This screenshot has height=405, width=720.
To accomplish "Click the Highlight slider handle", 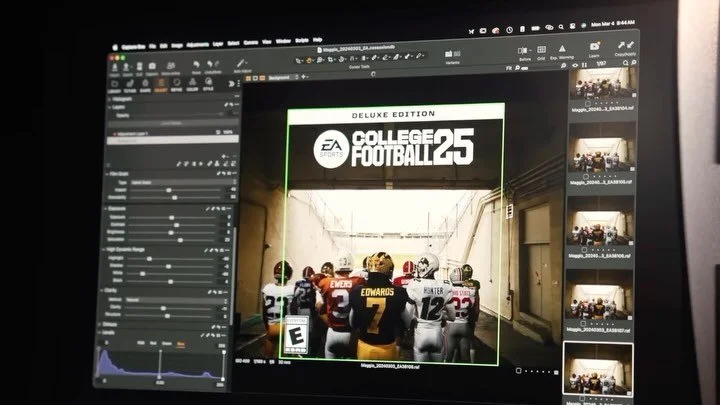I will click(x=149, y=259).
